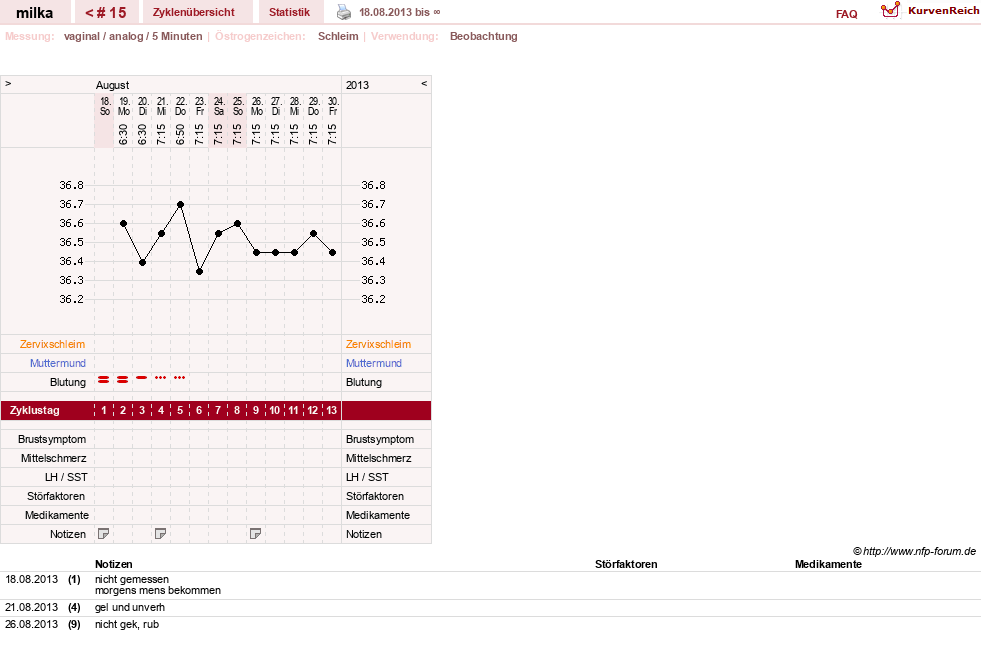981x657 pixels.
Task: Open the note icon for cycle day 4
Action: click(161, 534)
